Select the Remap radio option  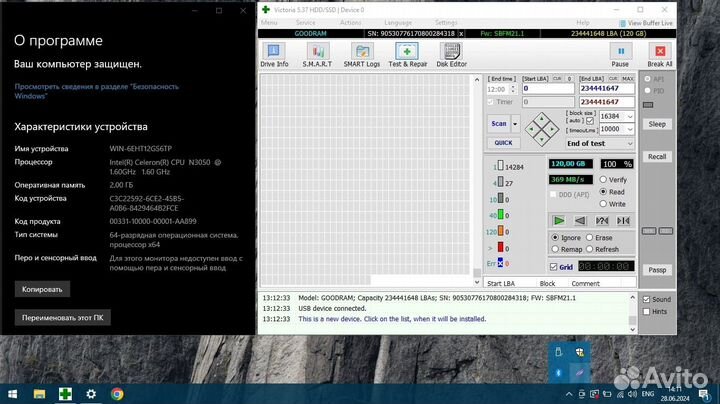point(555,249)
